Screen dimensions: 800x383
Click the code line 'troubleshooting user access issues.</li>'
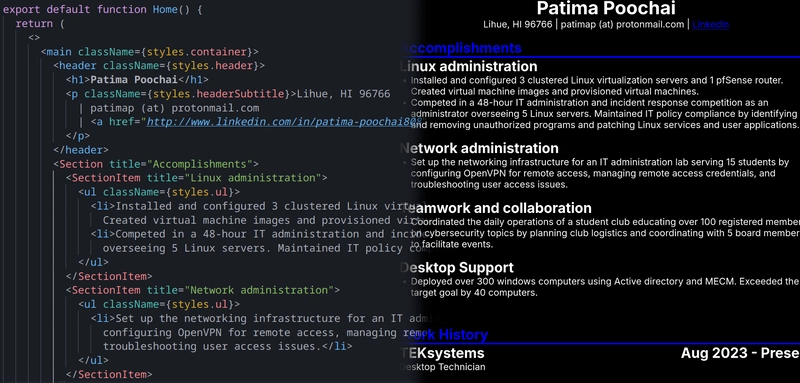pos(228,346)
